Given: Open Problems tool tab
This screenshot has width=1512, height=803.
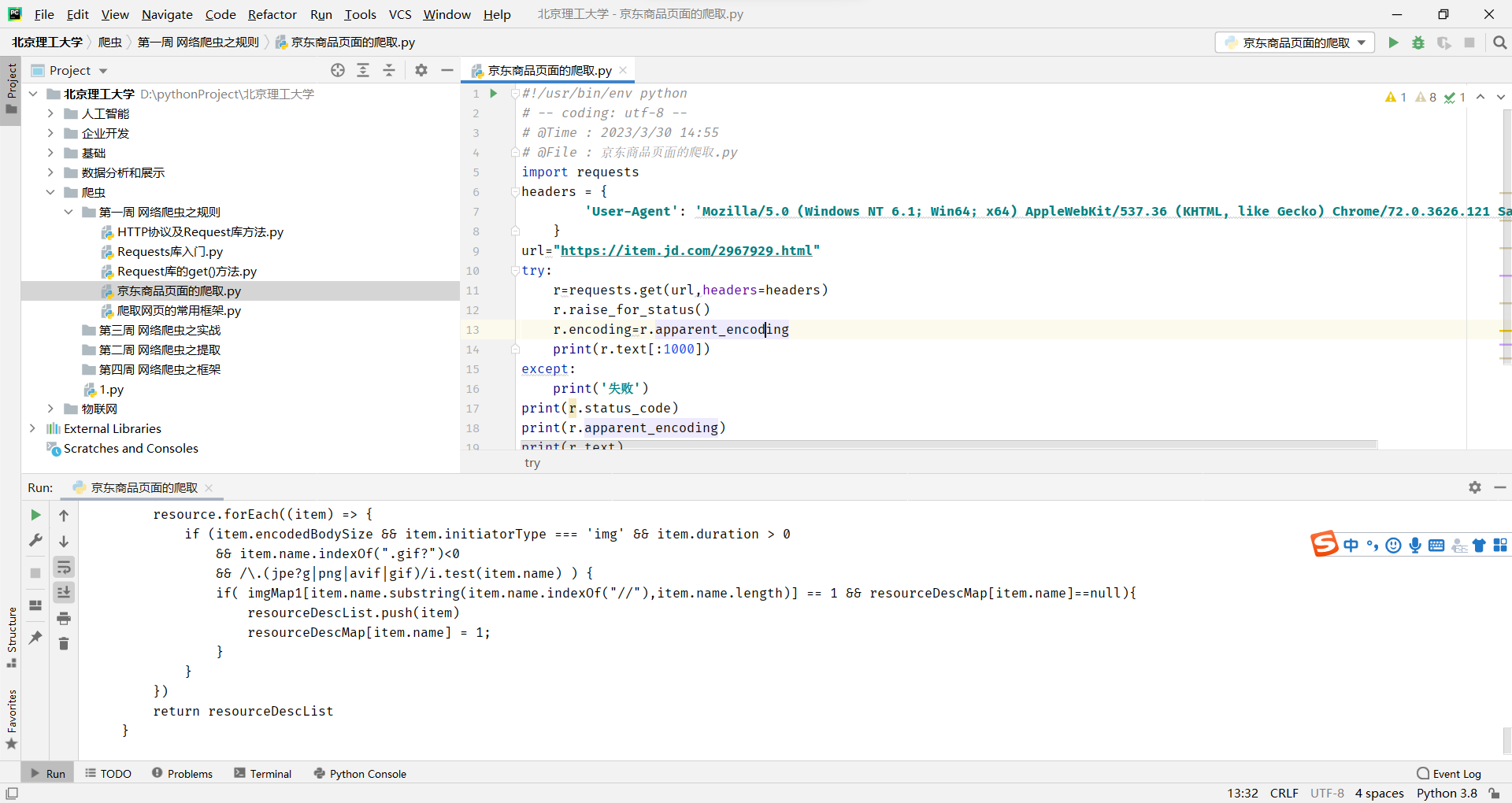Looking at the screenshot, I should coord(183,774).
